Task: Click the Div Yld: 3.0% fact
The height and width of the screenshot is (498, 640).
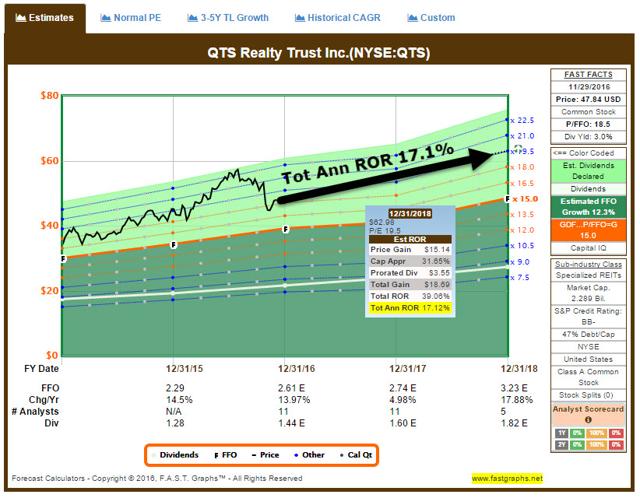Action: [588, 137]
